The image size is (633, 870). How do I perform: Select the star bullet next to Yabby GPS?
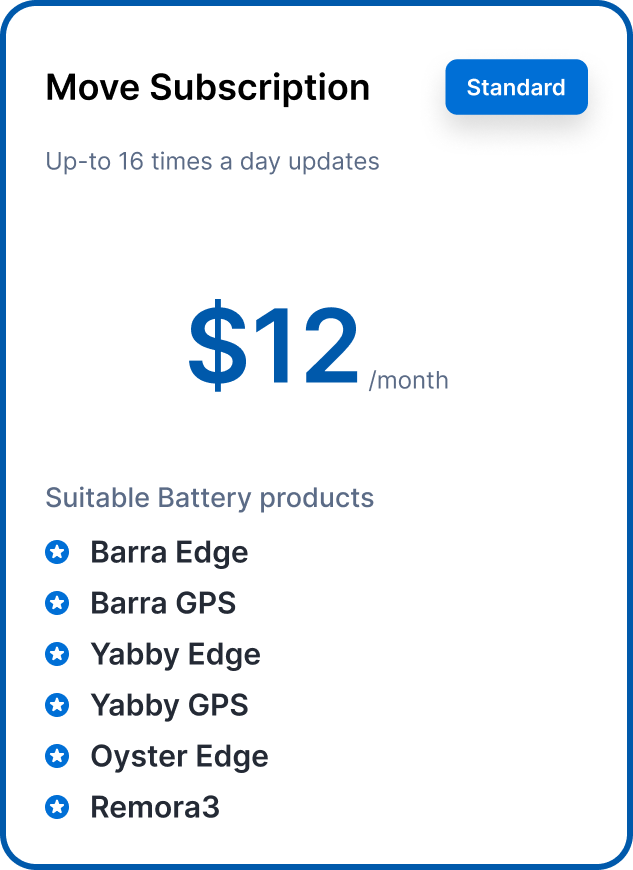click(x=57, y=705)
